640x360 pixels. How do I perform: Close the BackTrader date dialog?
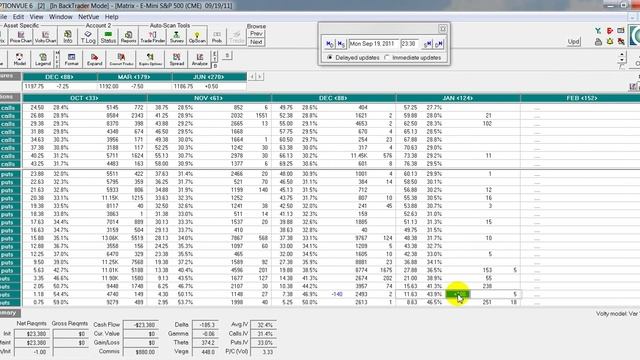[442, 29]
